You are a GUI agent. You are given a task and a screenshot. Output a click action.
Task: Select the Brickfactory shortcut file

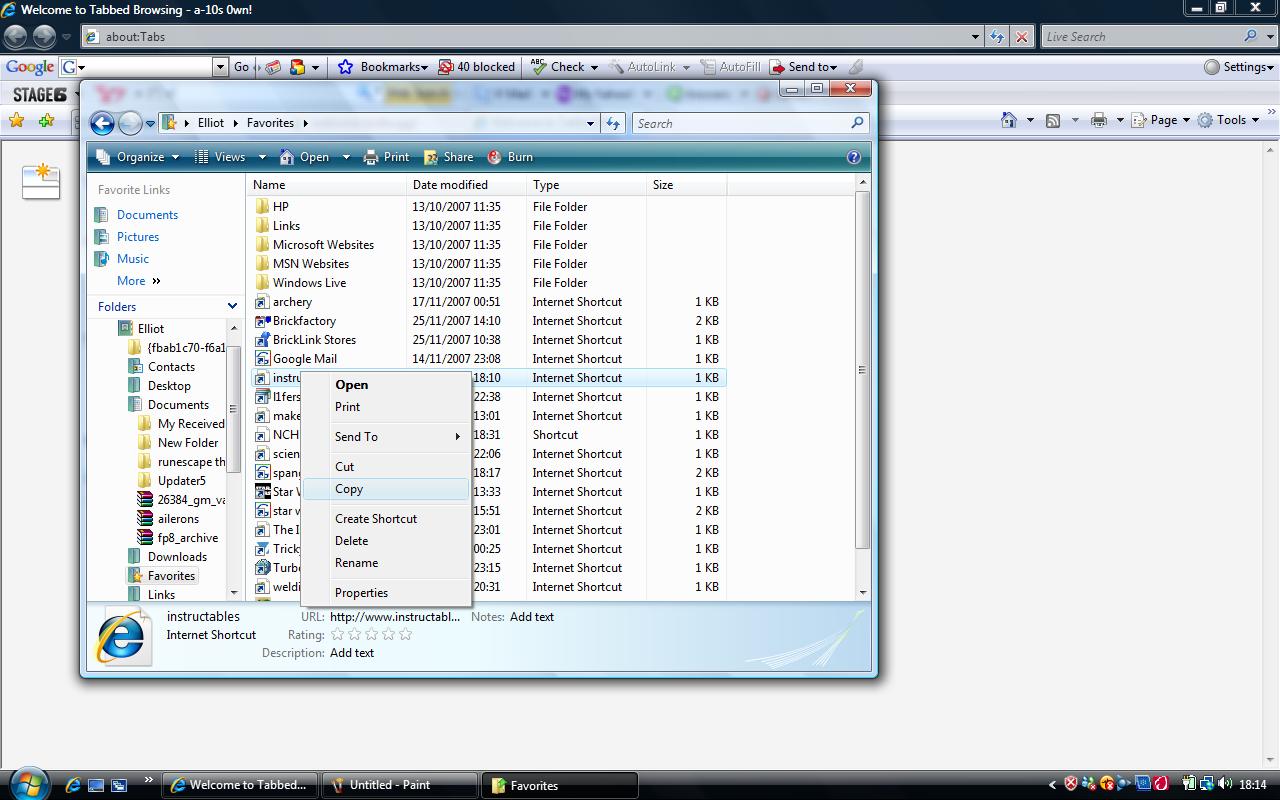304,321
